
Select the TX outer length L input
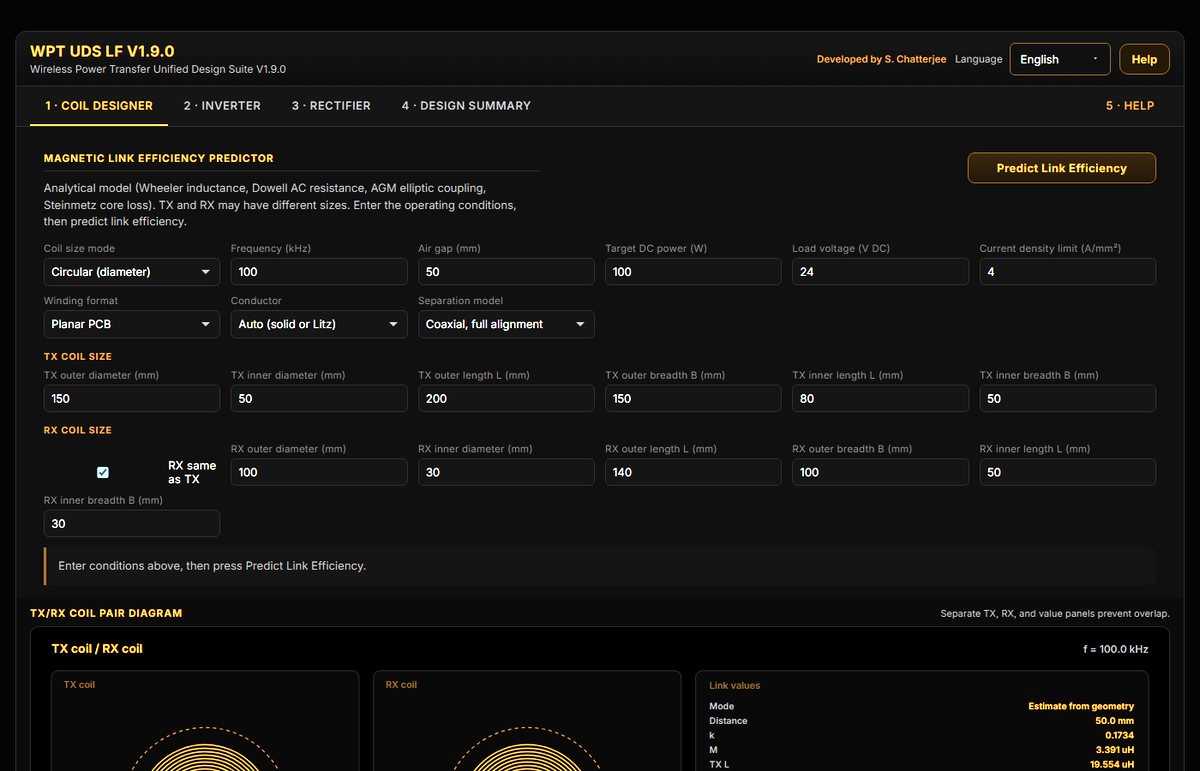[x=506, y=398]
